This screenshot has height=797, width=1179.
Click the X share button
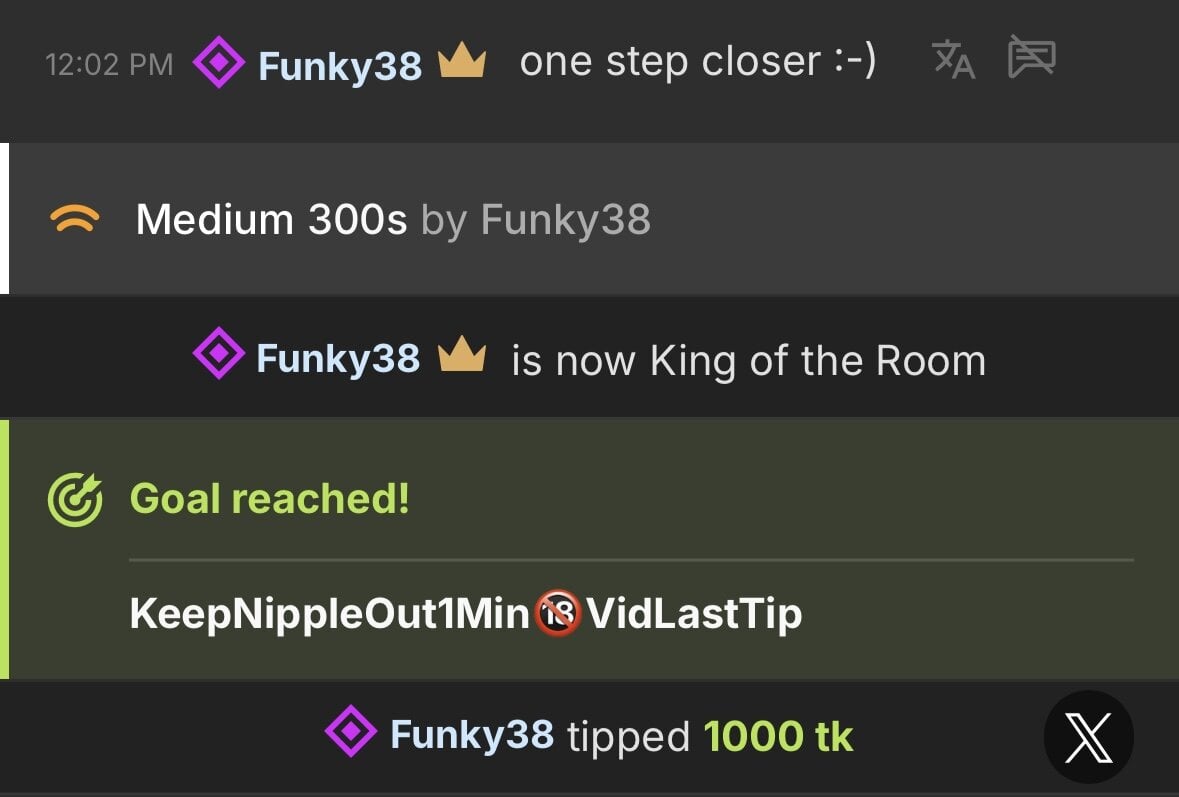(1088, 737)
